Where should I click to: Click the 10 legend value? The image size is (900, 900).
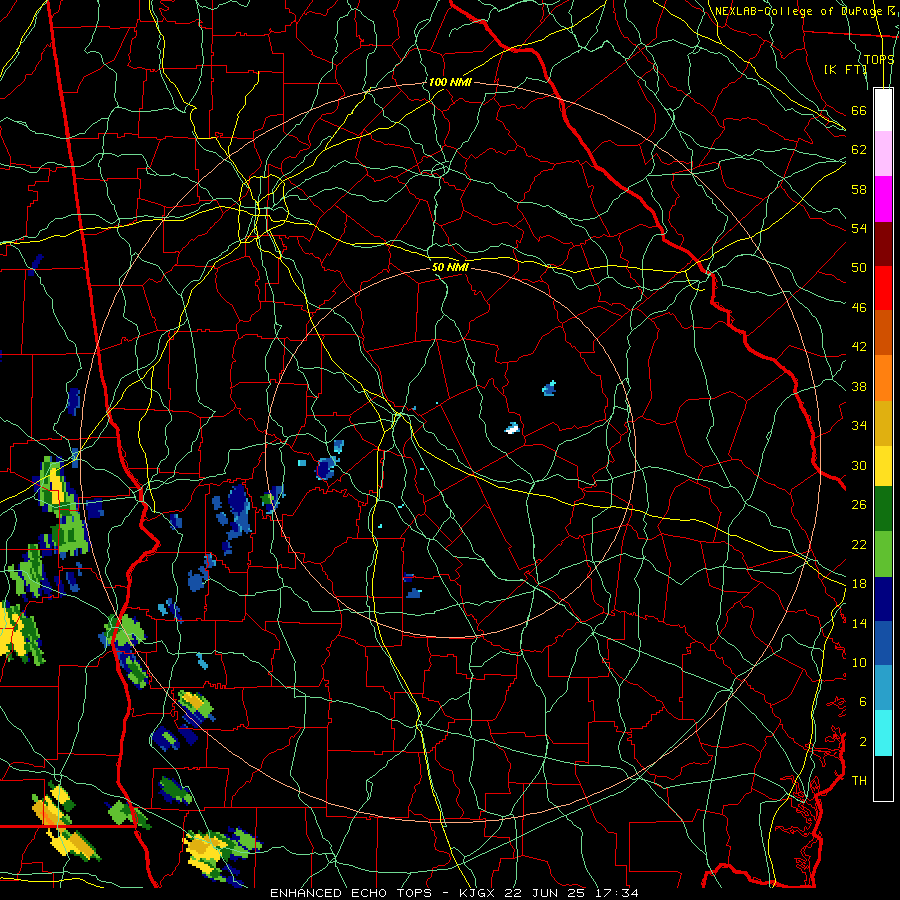[x=859, y=662]
